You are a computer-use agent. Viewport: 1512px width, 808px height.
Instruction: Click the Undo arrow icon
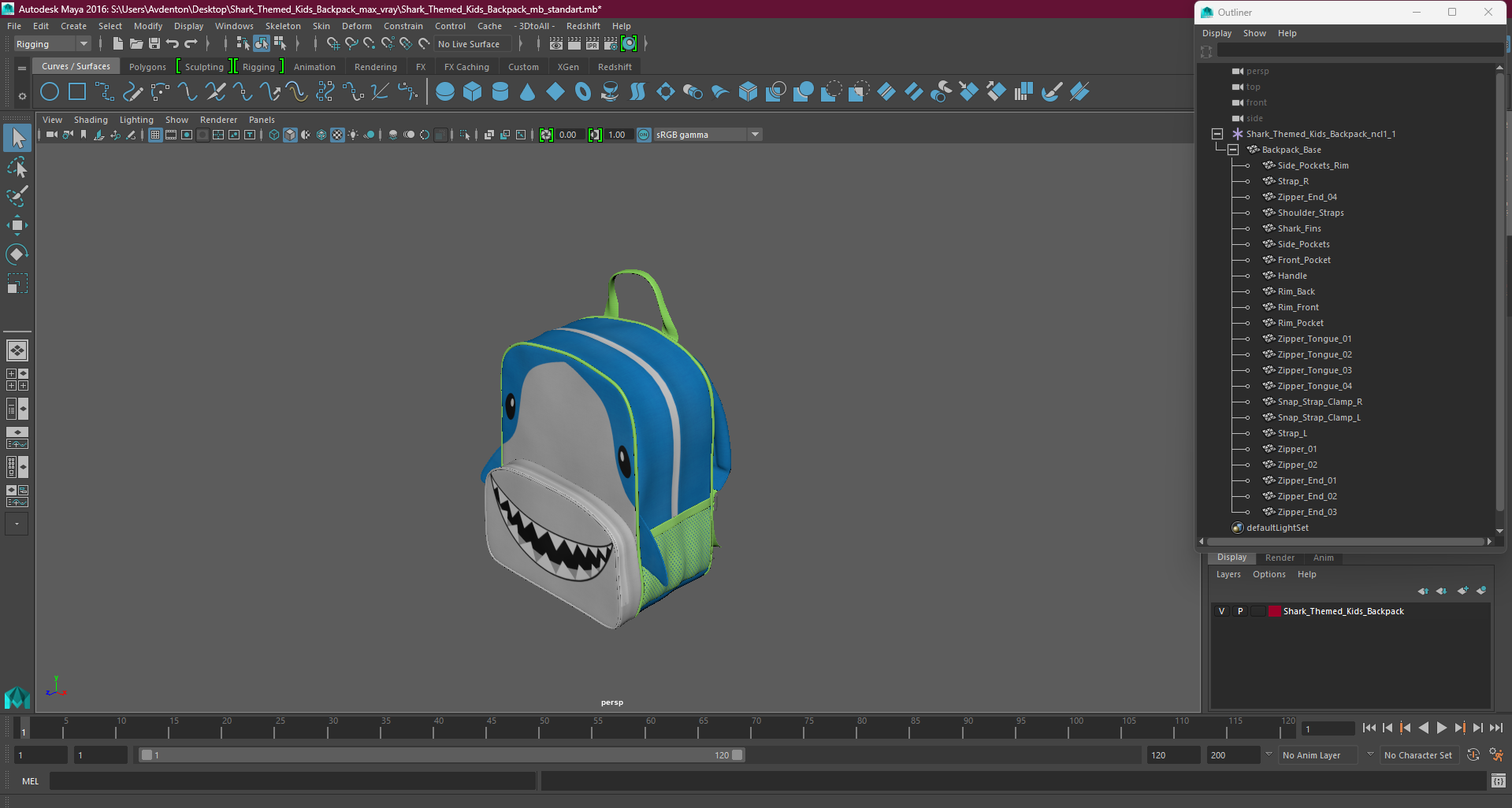(x=173, y=44)
